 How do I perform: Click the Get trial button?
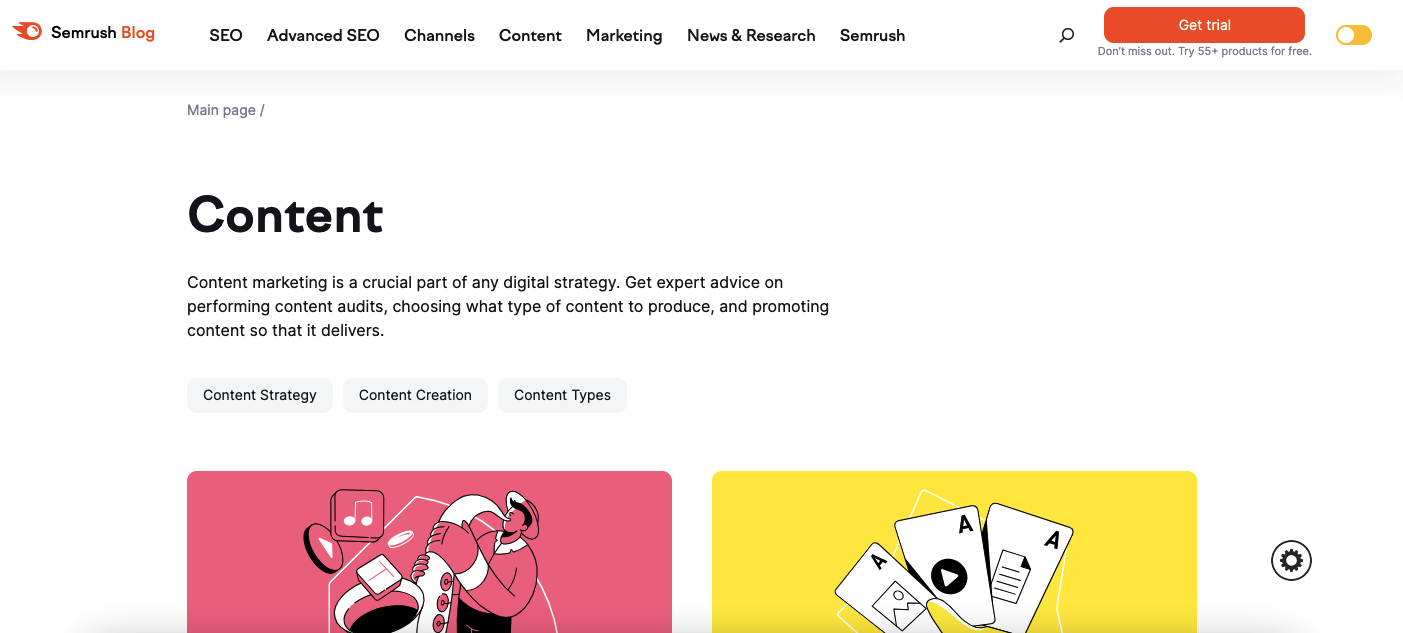point(1204,25)
